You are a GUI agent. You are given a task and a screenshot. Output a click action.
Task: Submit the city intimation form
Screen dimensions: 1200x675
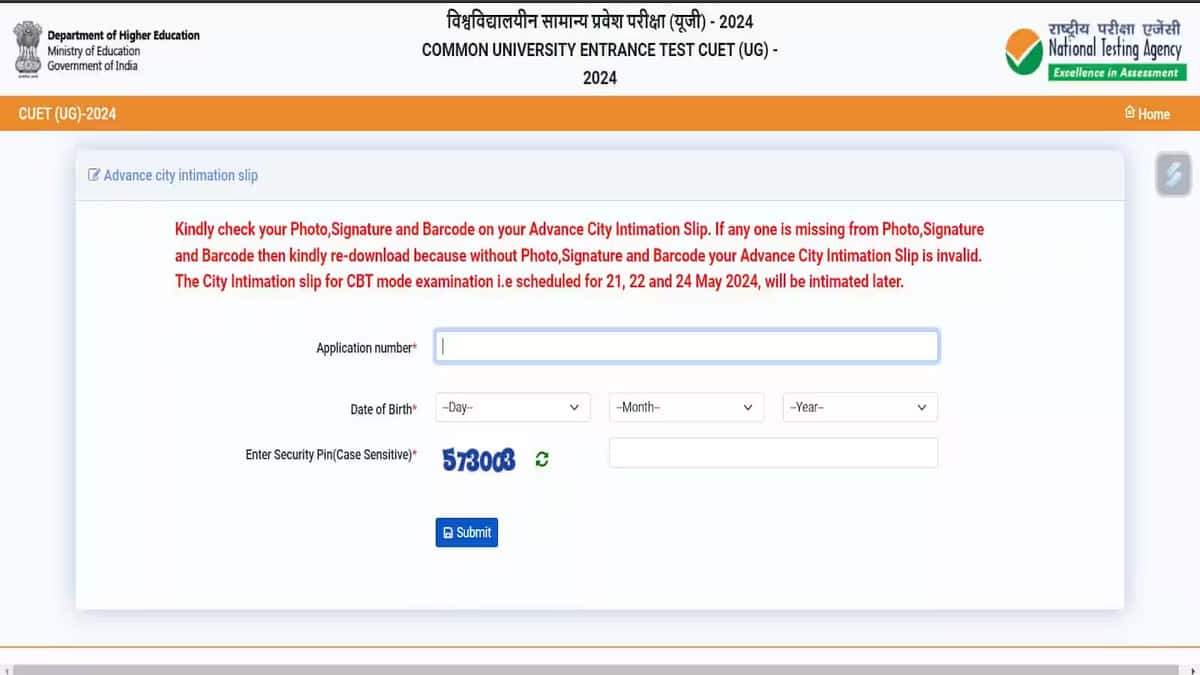coord(466,532)
